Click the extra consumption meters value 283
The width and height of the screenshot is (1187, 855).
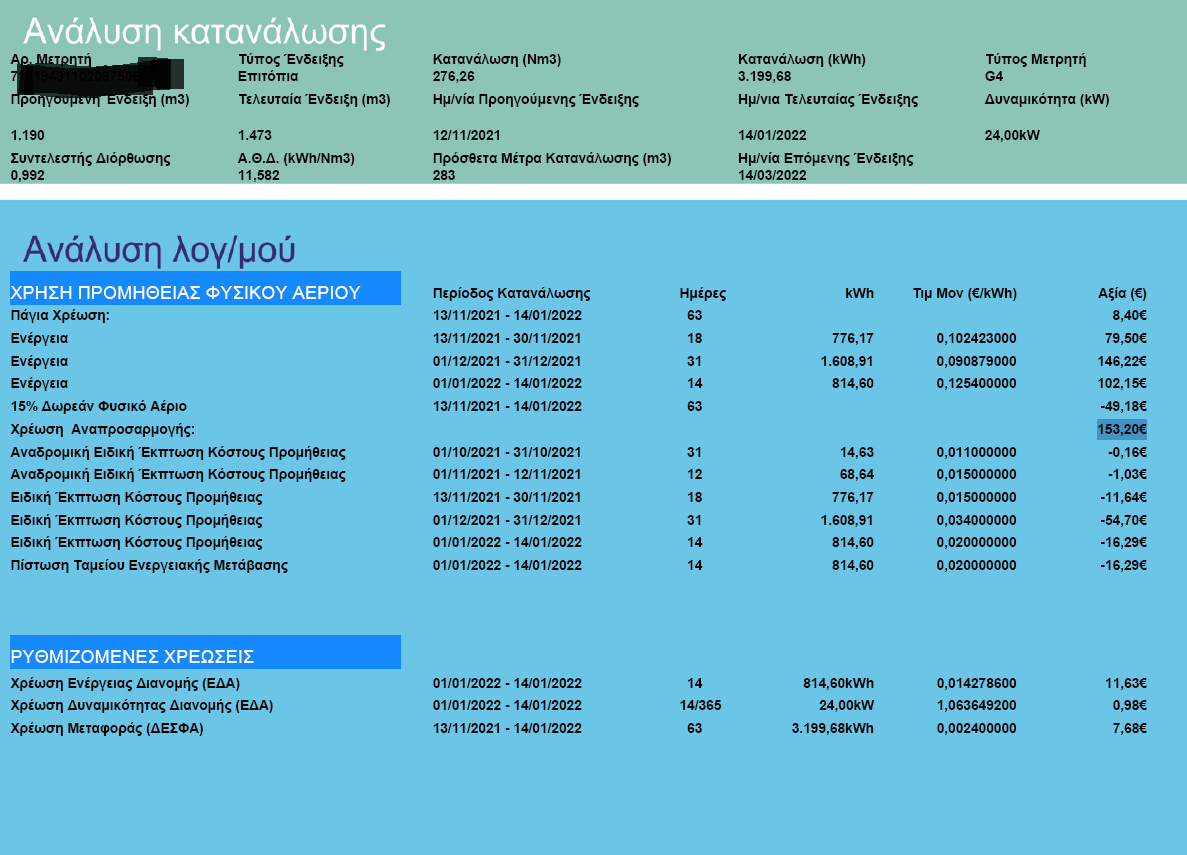pos(444,175)
